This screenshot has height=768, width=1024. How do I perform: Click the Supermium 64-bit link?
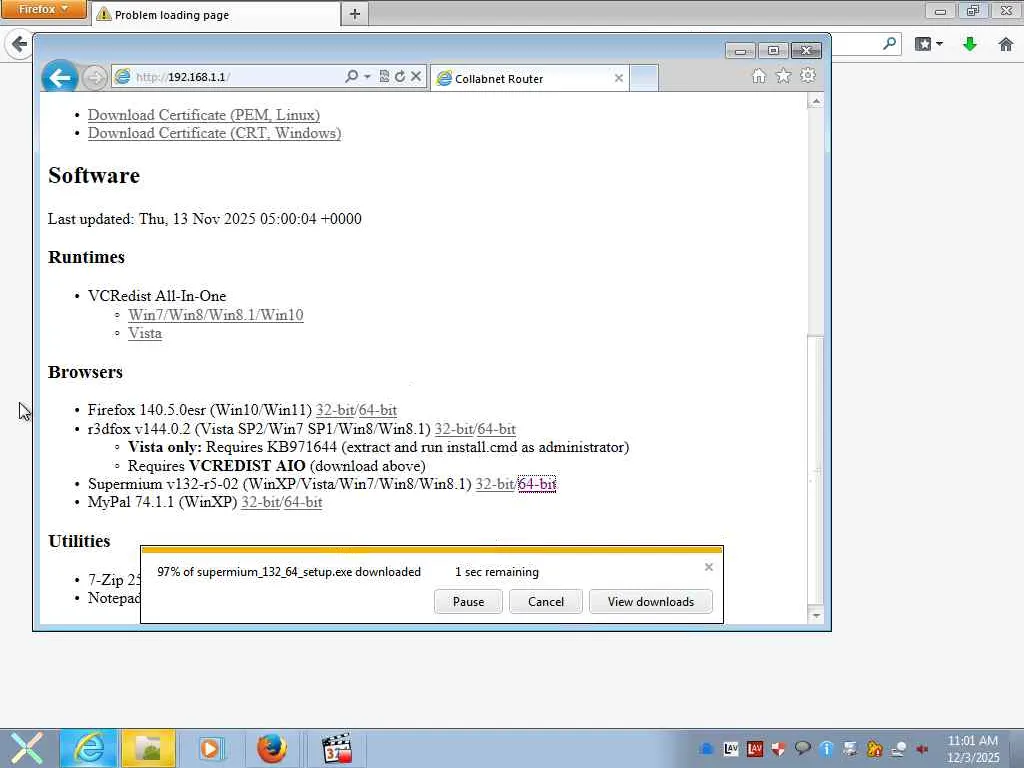coord(537,484)
